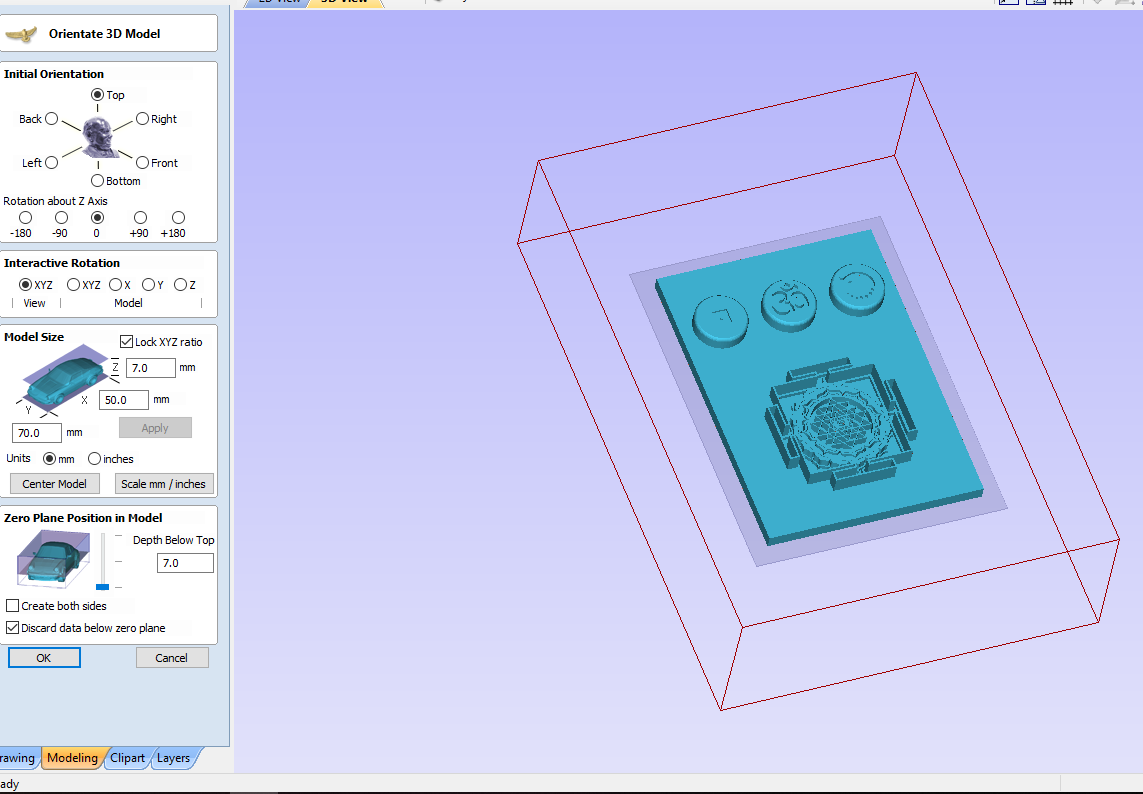Enable the Create both sides option

tap(14, 605)
